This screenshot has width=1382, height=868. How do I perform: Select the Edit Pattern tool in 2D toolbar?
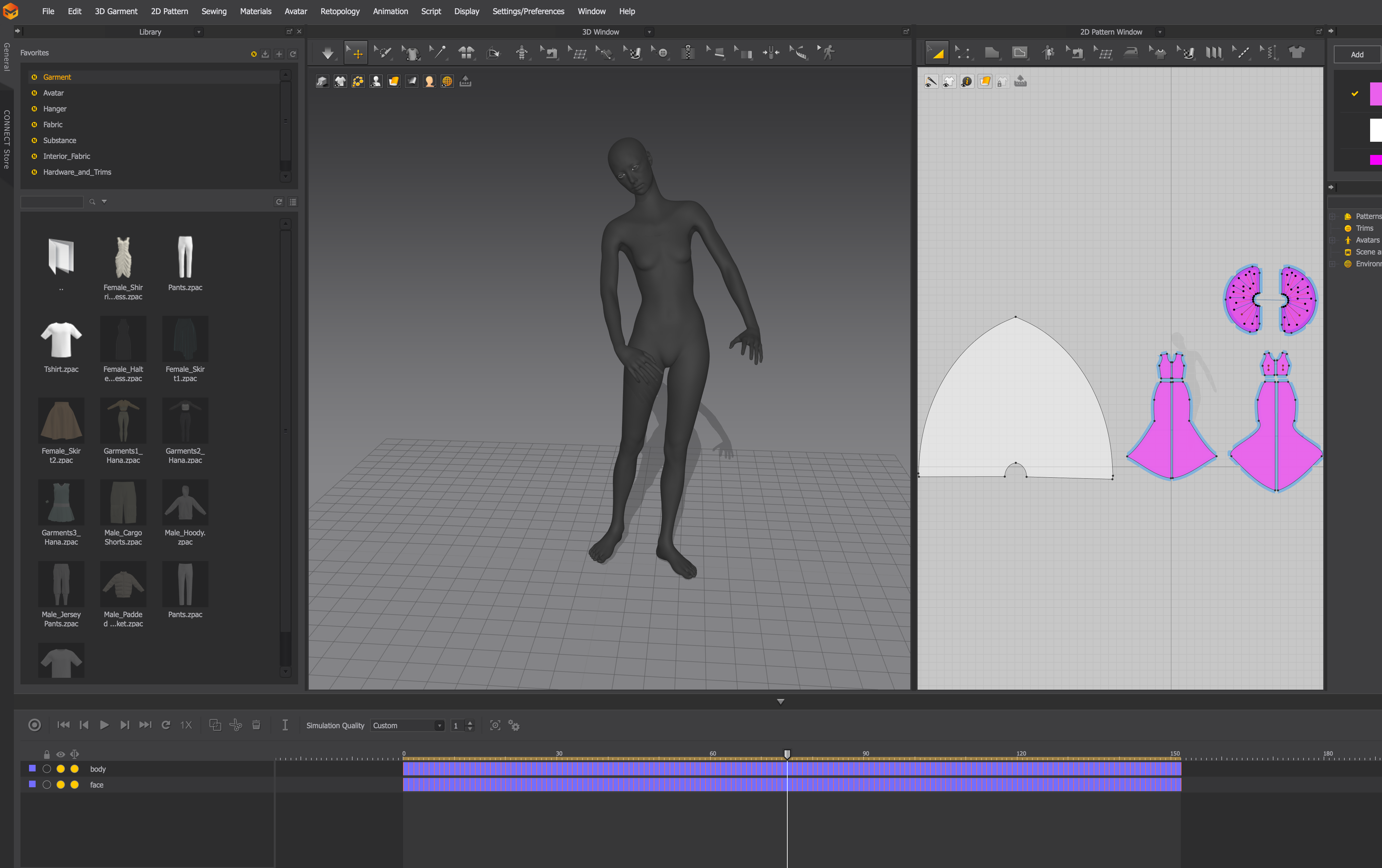[x=937, y=53]
